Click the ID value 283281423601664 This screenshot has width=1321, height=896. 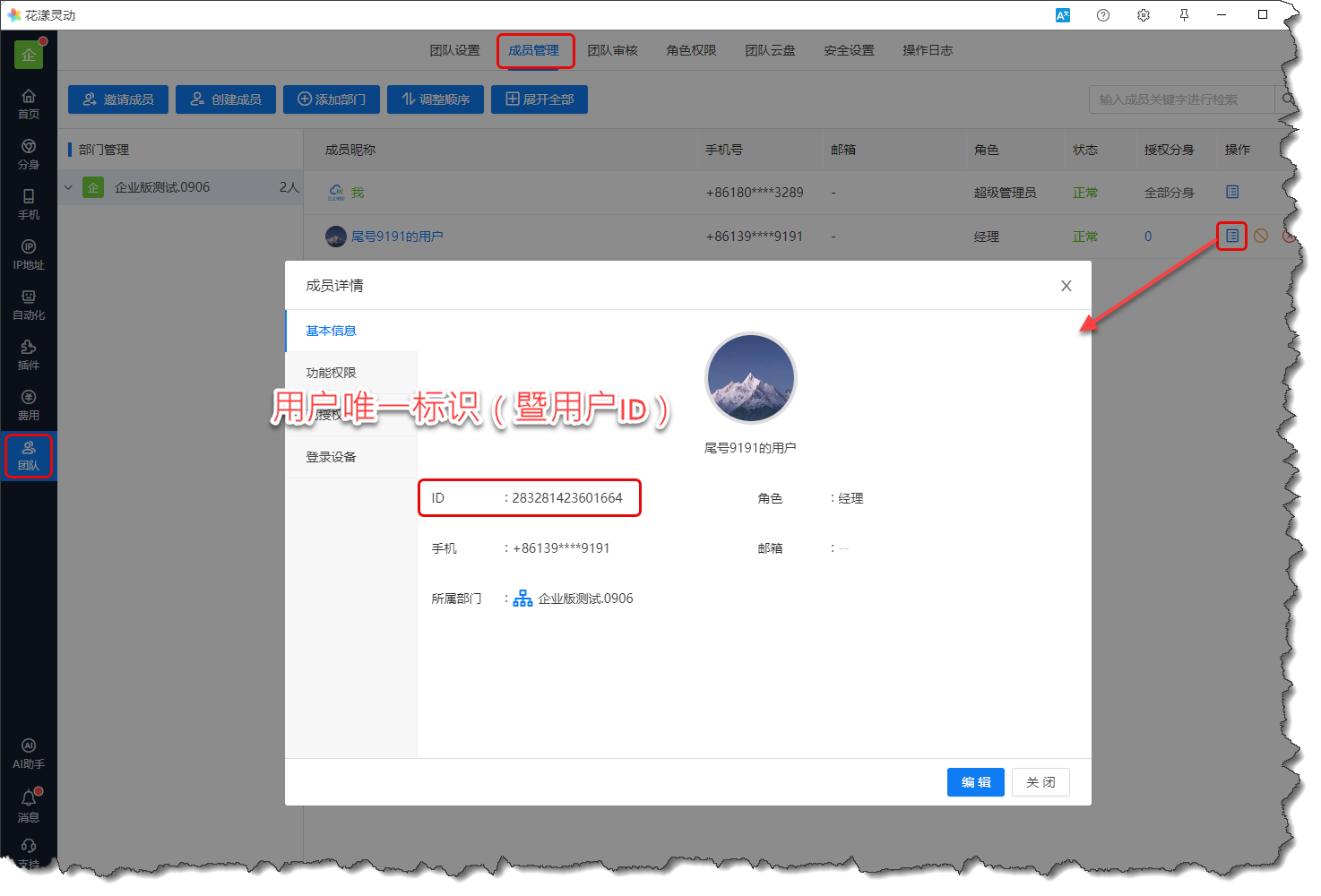click(x=567, y=498)
